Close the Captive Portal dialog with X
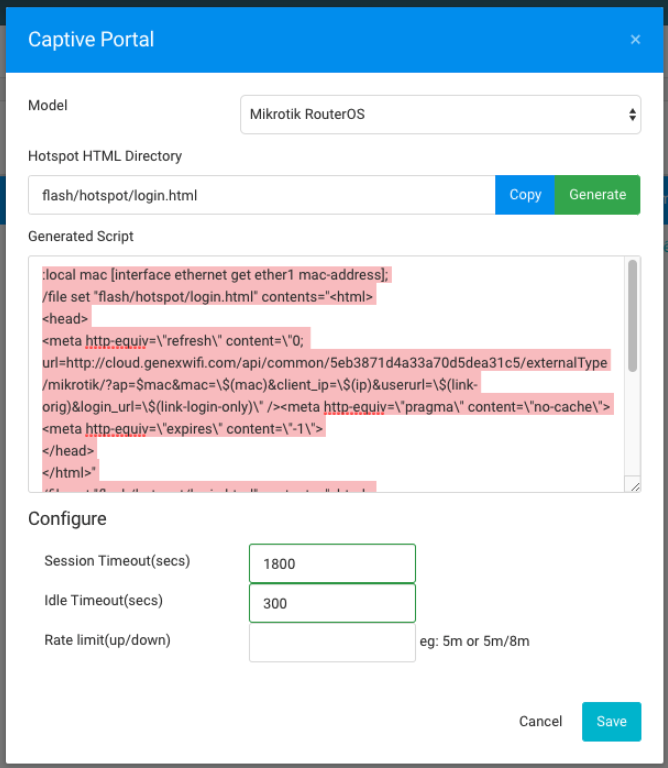The height and width of the screenshot is (768, 668). [635, 40]
